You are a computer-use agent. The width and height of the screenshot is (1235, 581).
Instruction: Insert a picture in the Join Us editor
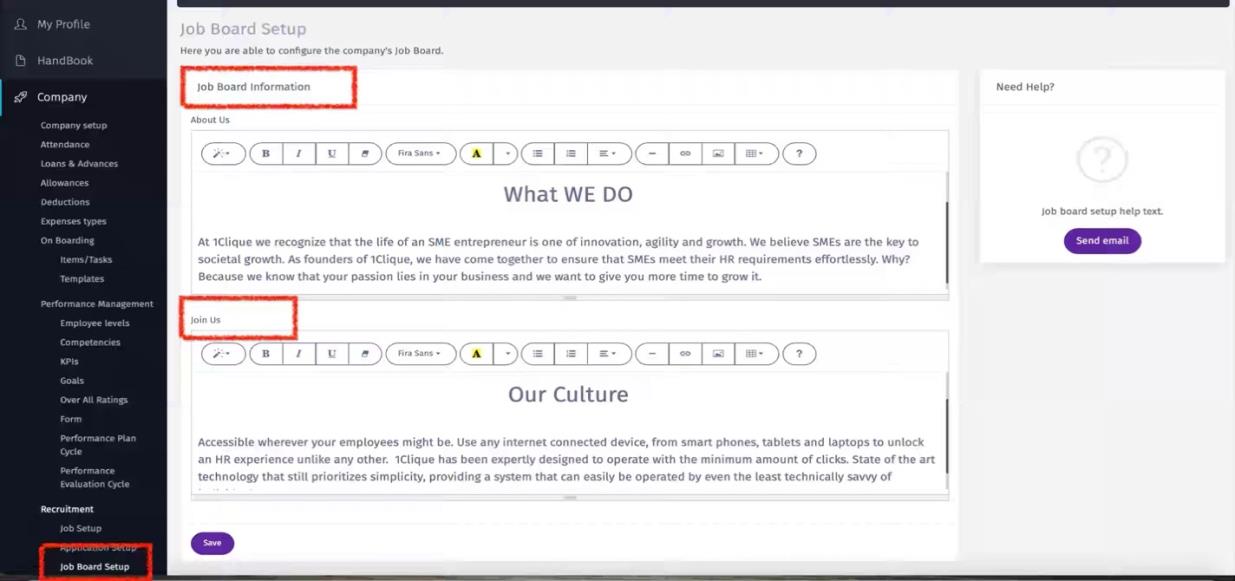[718, 354]
